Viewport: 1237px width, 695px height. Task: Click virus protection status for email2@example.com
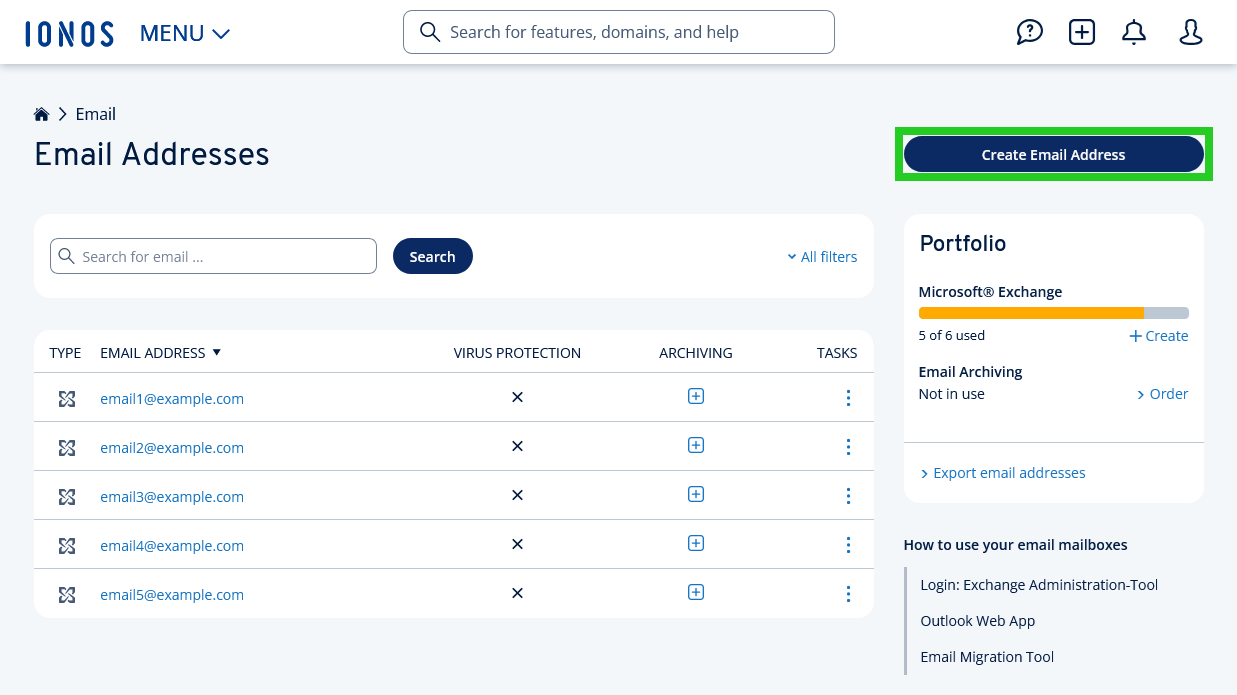517,446
